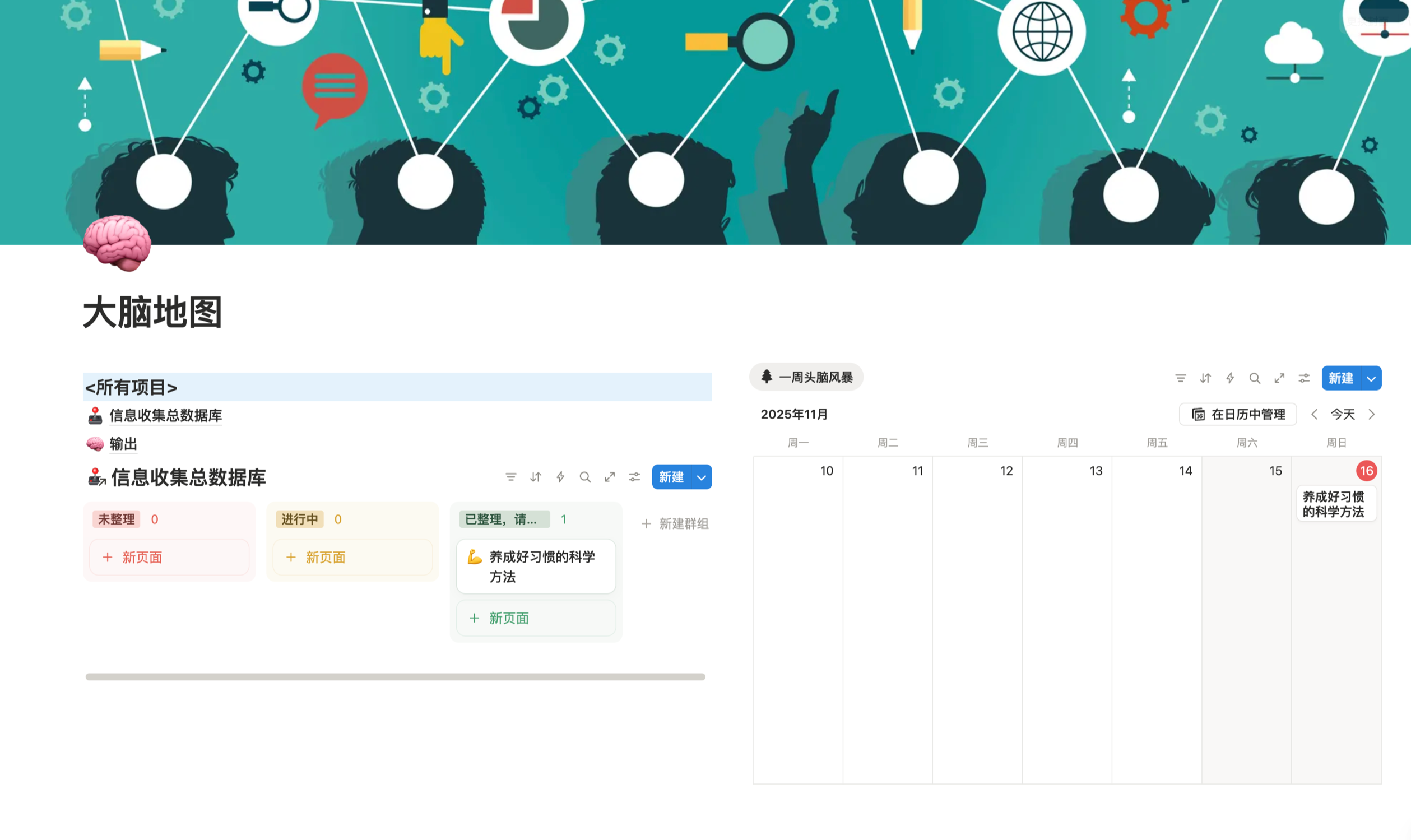Viewport: 1411px width, 840px height.
Task: Go to previous week in calendar
Action: (1314, 415)
